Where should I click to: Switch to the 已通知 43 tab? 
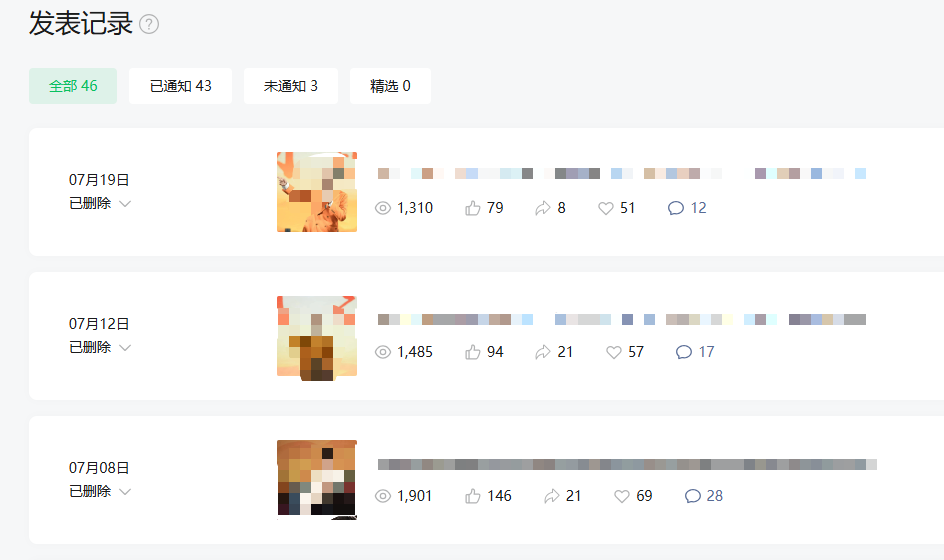(x=180, y=86)
